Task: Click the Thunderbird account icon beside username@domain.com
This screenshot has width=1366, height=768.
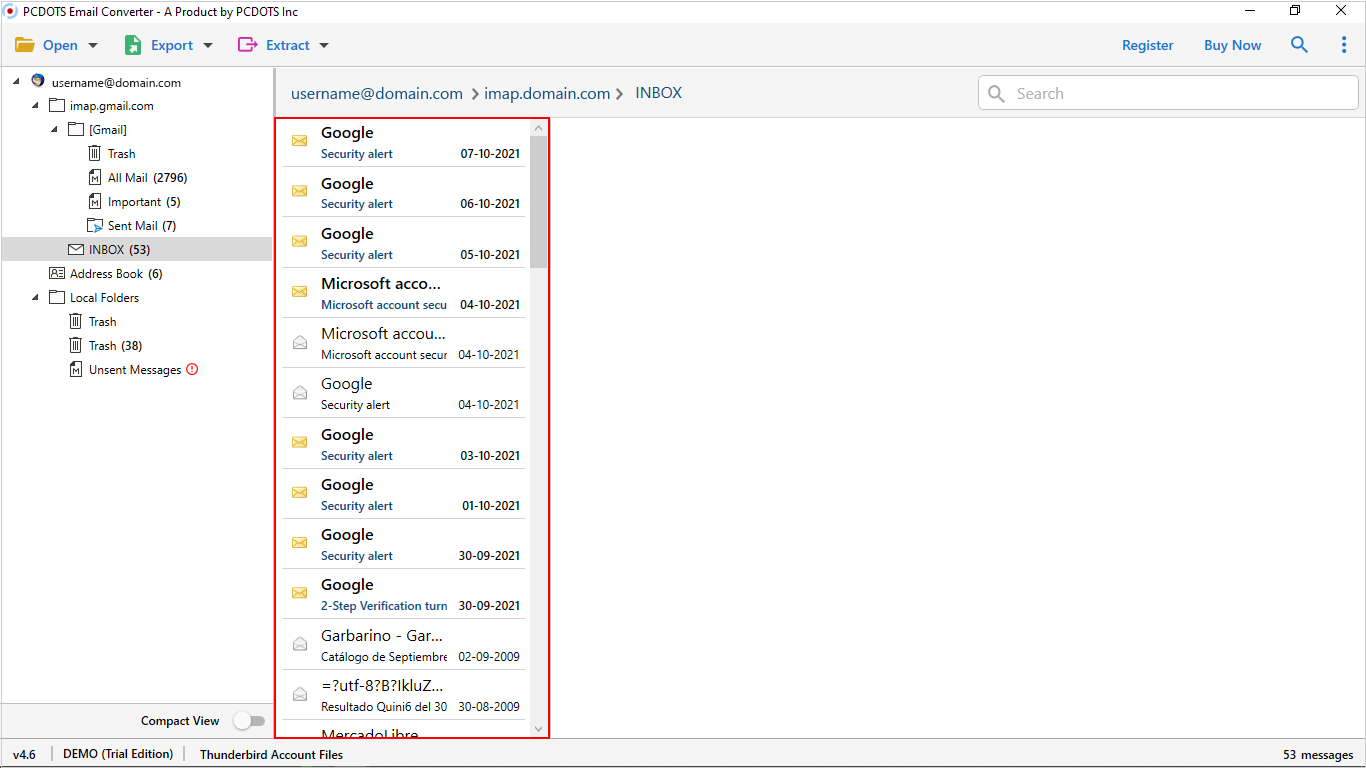Action: pos(38,81)
